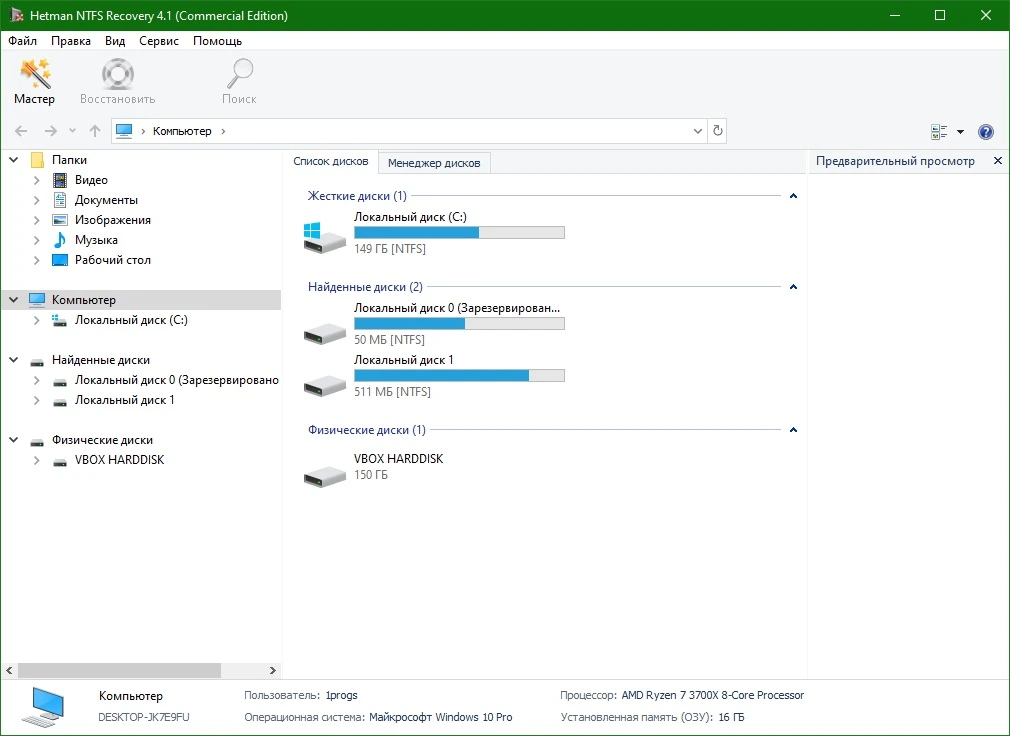Click the Музыка note icon in tree
The width and height of the screenshot is (1010, 736).
pos(60,240)
